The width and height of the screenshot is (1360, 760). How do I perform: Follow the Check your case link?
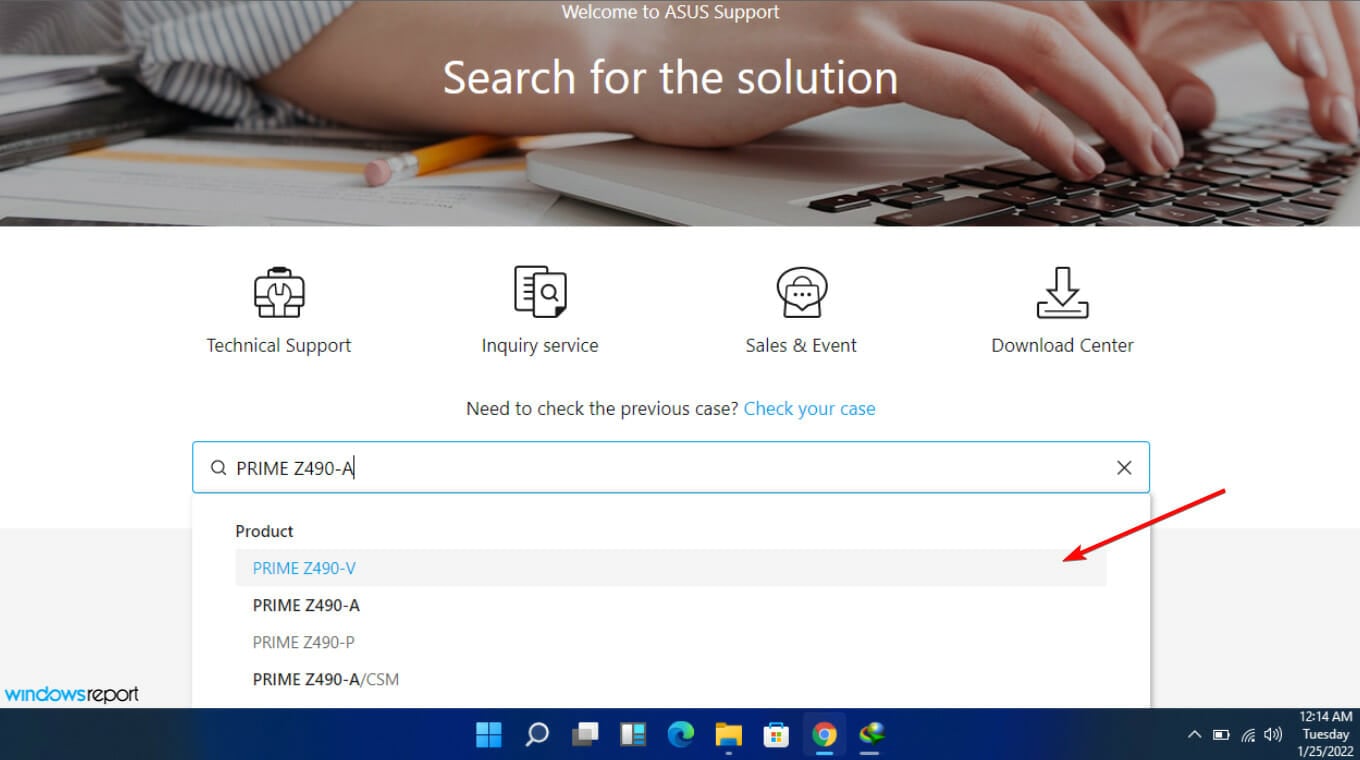[x=810, y=408]
